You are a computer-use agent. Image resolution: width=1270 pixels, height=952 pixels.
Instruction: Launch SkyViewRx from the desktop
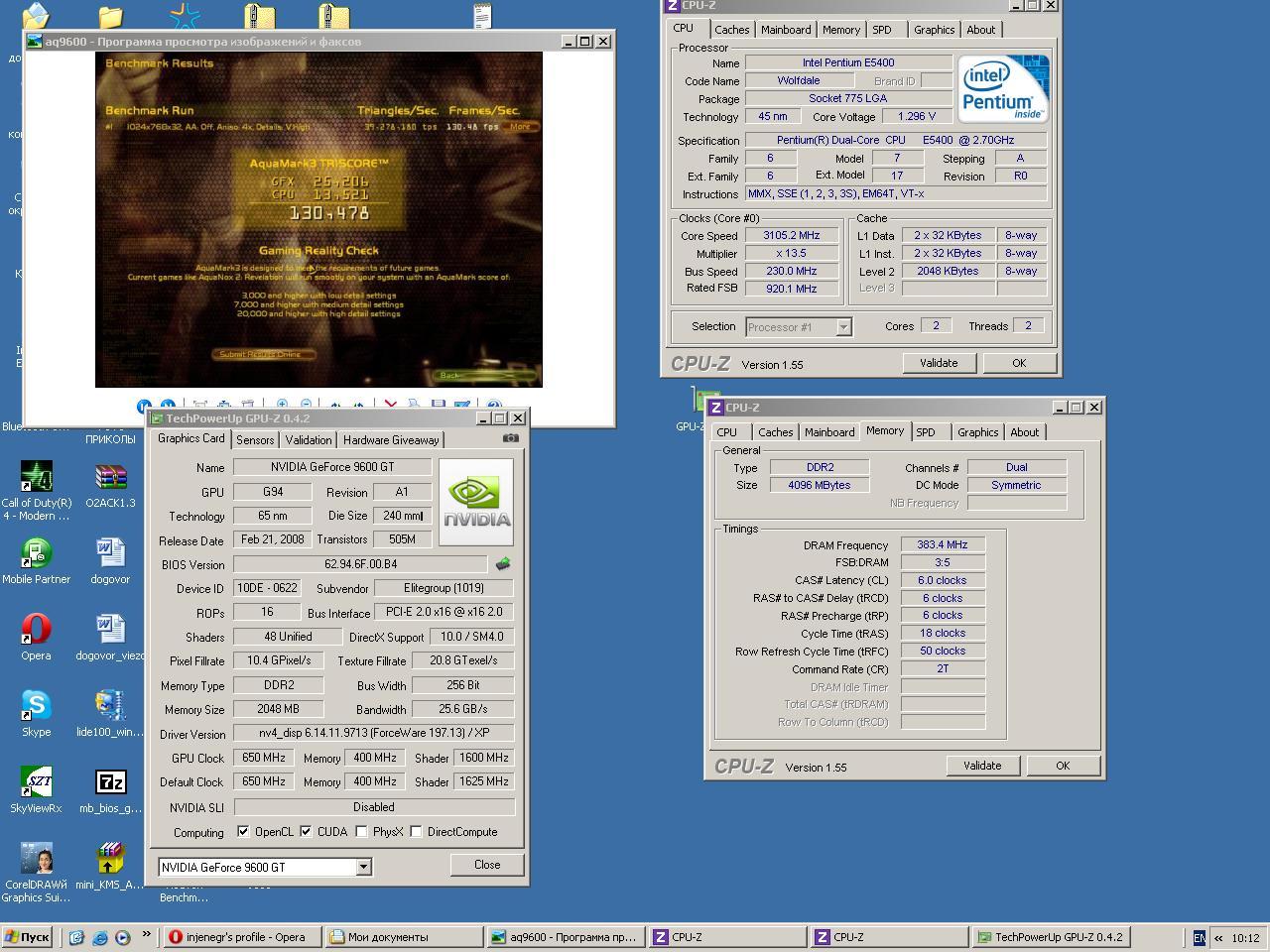tap(36, 789)
